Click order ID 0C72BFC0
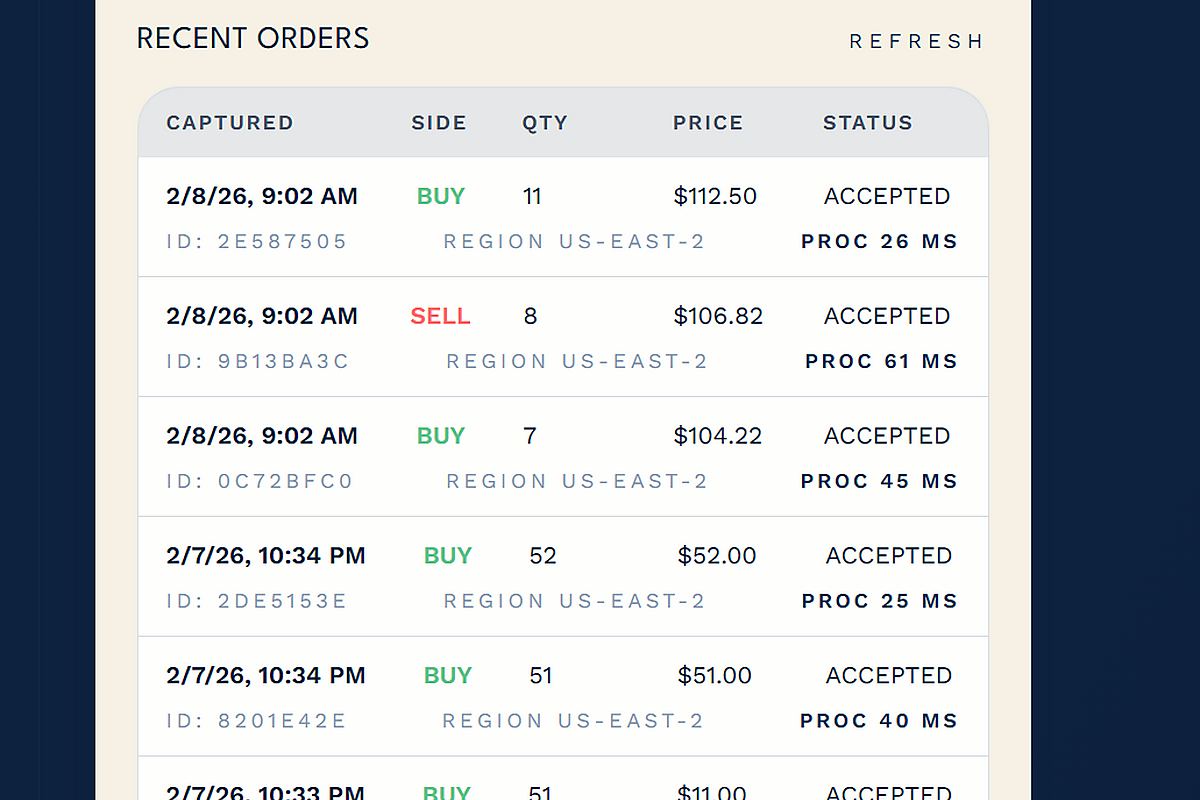The width and height of the screenshot is (1200, 800). (260, 481)
